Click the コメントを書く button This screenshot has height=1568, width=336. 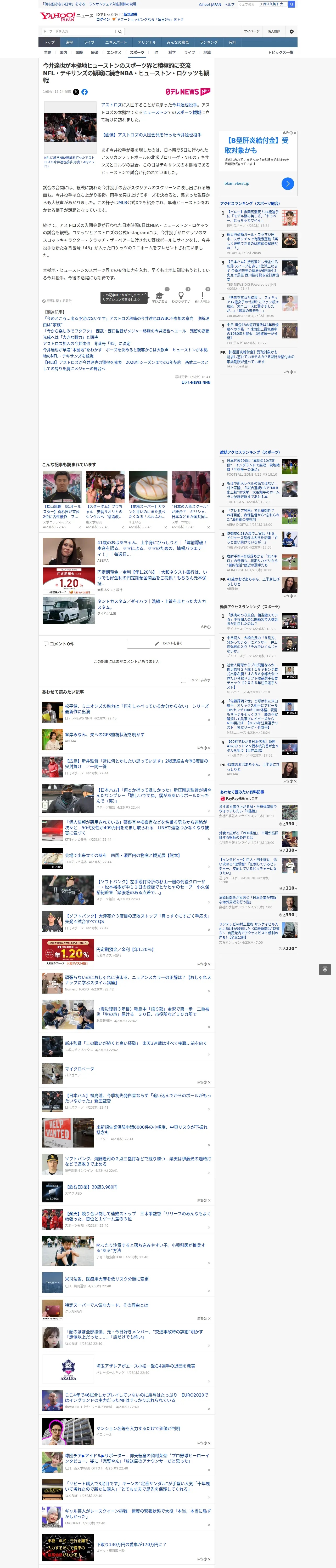point(169,643)
